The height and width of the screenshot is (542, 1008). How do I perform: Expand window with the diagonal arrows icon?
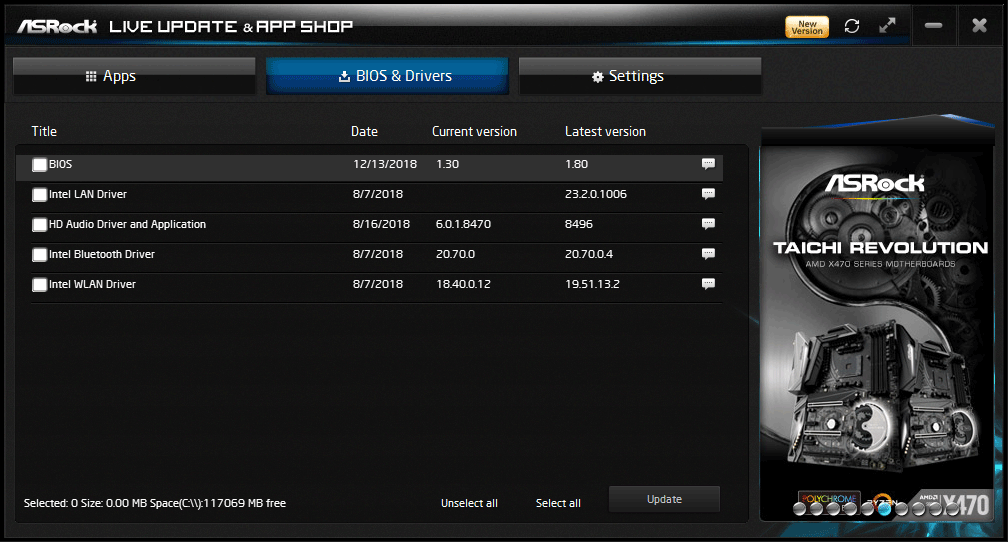(x=887, y=26)
